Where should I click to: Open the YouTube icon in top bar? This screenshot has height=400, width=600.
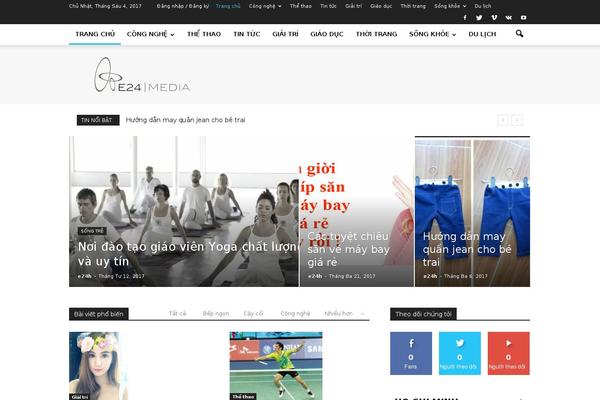[x=523, y=18]
